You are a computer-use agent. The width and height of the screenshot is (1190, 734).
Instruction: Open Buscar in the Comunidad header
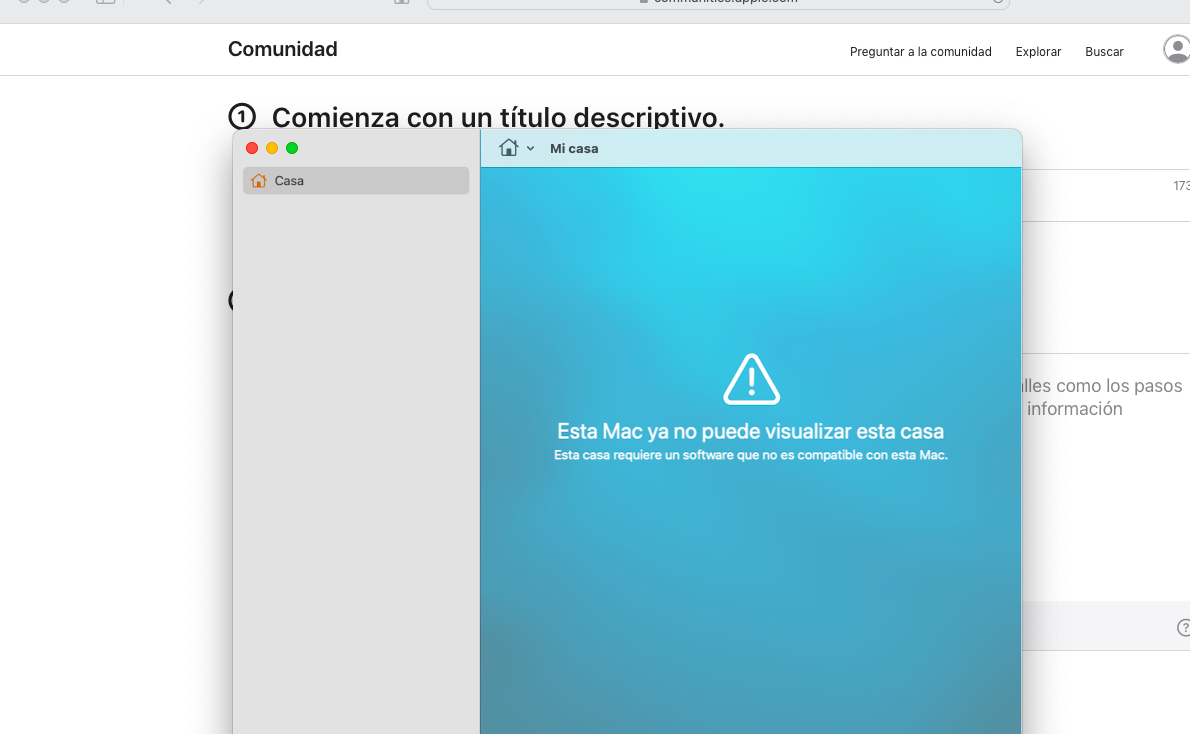click(x=1104, y=52)
